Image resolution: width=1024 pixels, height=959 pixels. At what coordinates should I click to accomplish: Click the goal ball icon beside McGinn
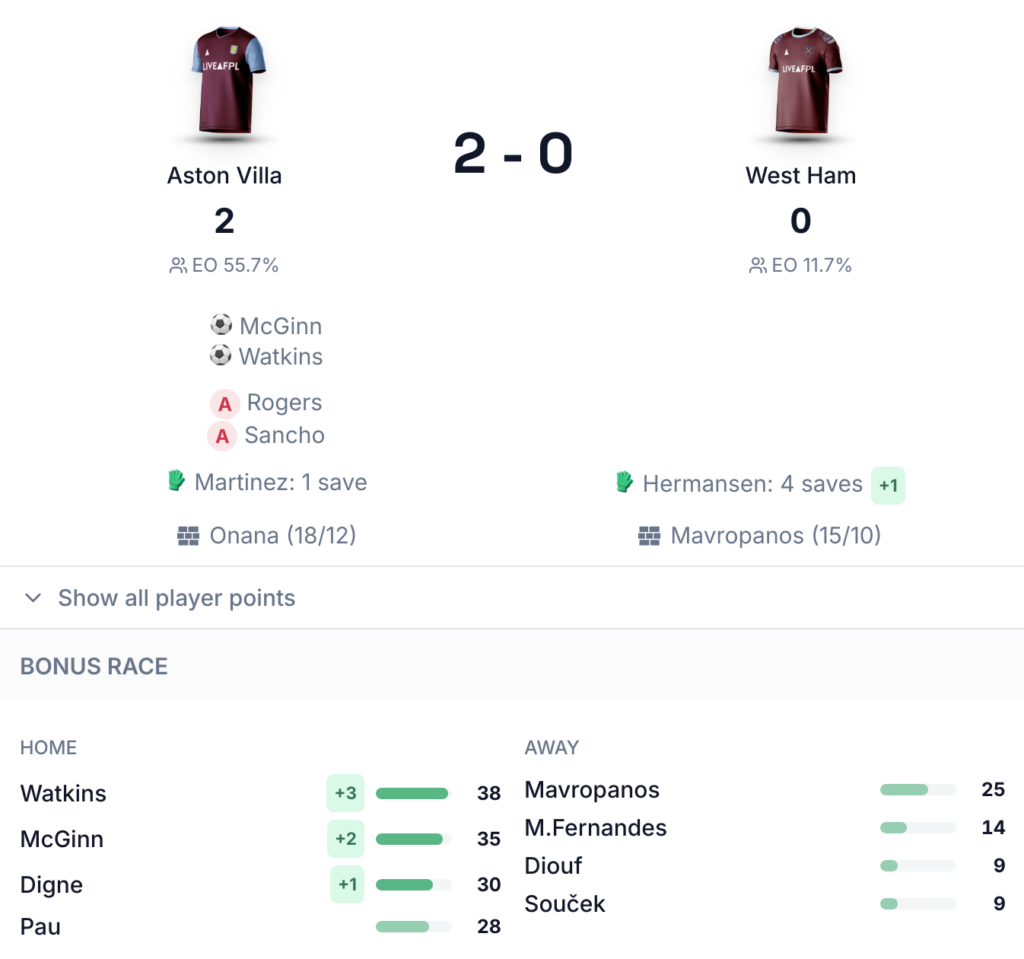(221, 325)
